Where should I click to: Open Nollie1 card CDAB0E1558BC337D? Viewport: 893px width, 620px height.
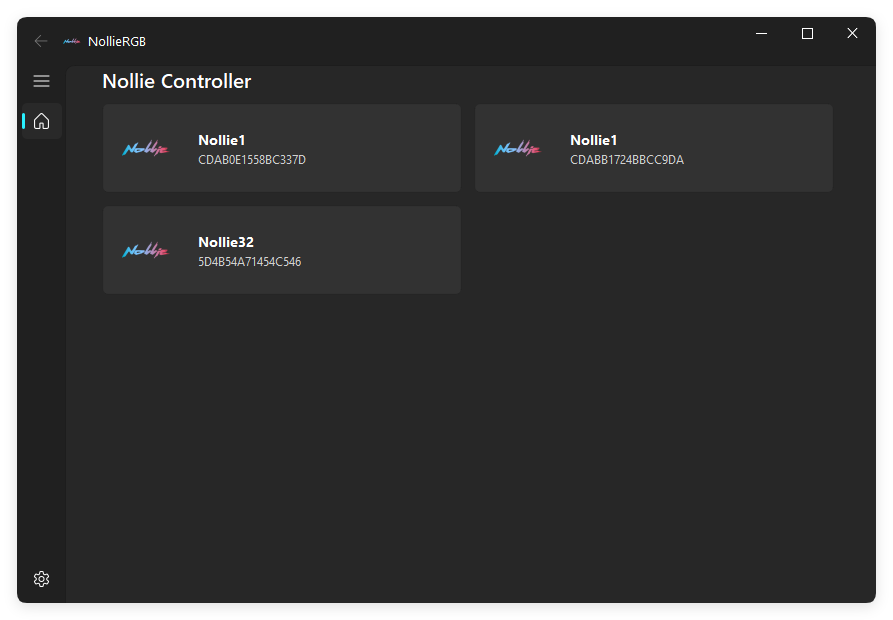point(282,148)
